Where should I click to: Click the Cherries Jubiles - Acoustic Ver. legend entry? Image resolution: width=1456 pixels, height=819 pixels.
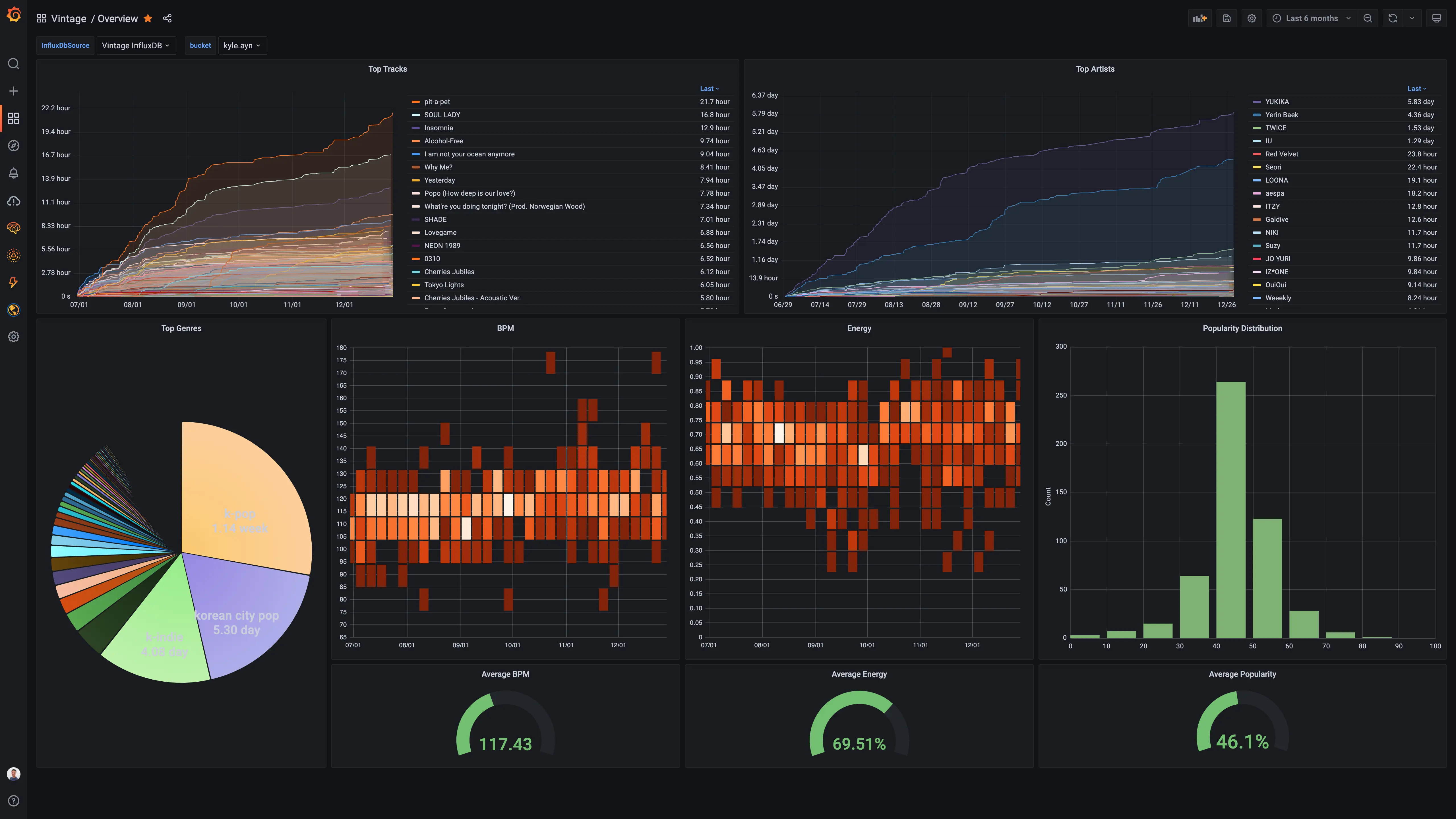coord(473,298)
